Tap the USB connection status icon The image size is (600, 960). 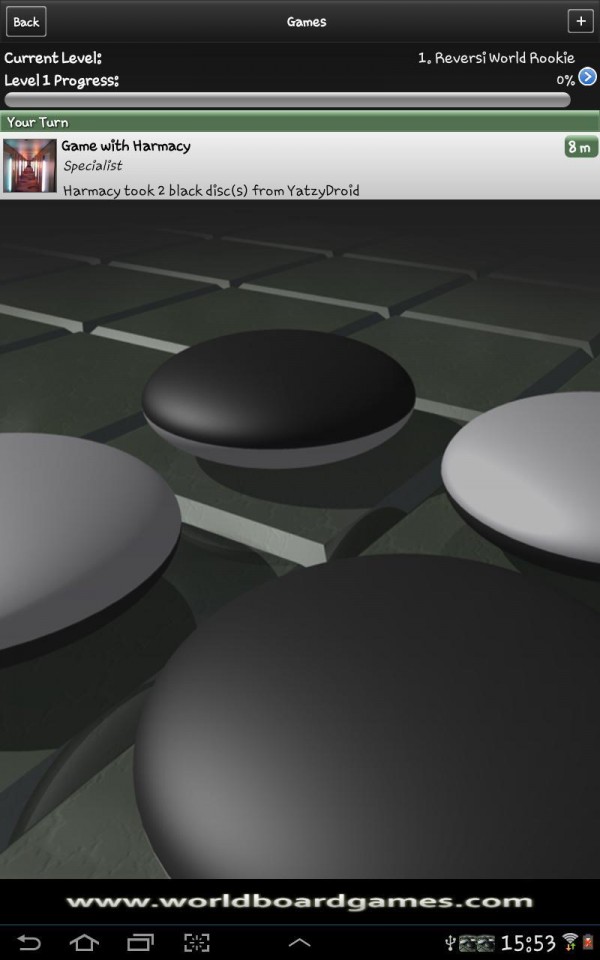(451, 943)
